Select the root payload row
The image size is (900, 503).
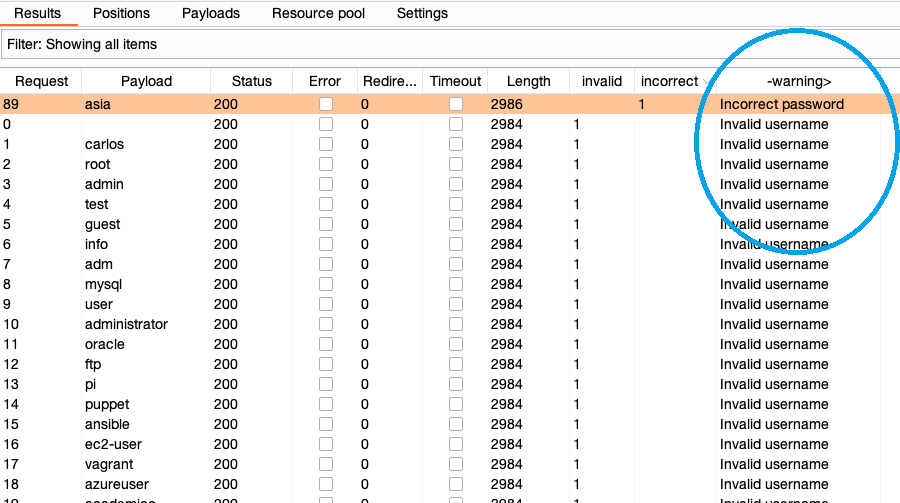pyautogui.click(x=450, y=164)
